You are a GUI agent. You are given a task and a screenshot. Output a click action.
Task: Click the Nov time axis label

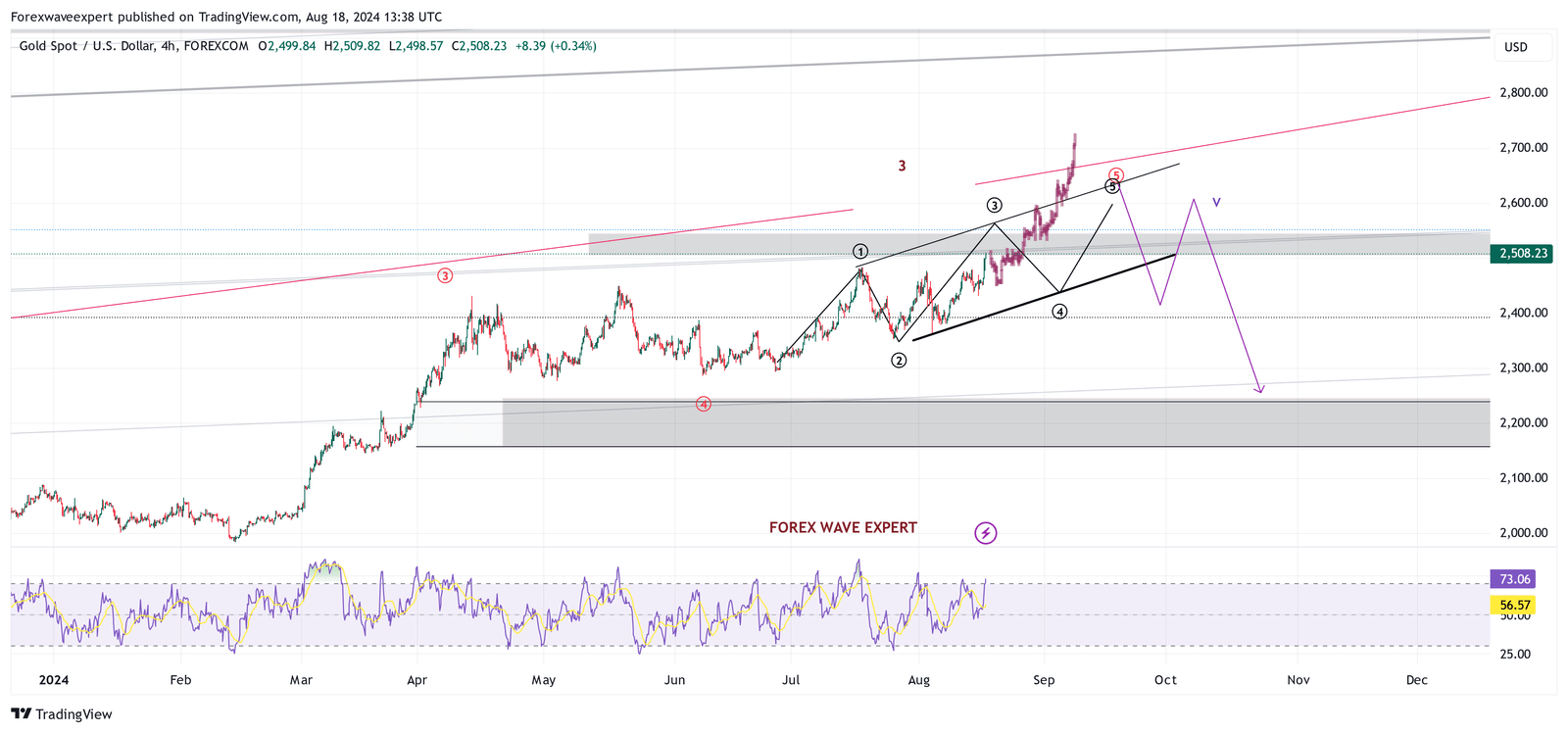click(x=1298, y=680)
